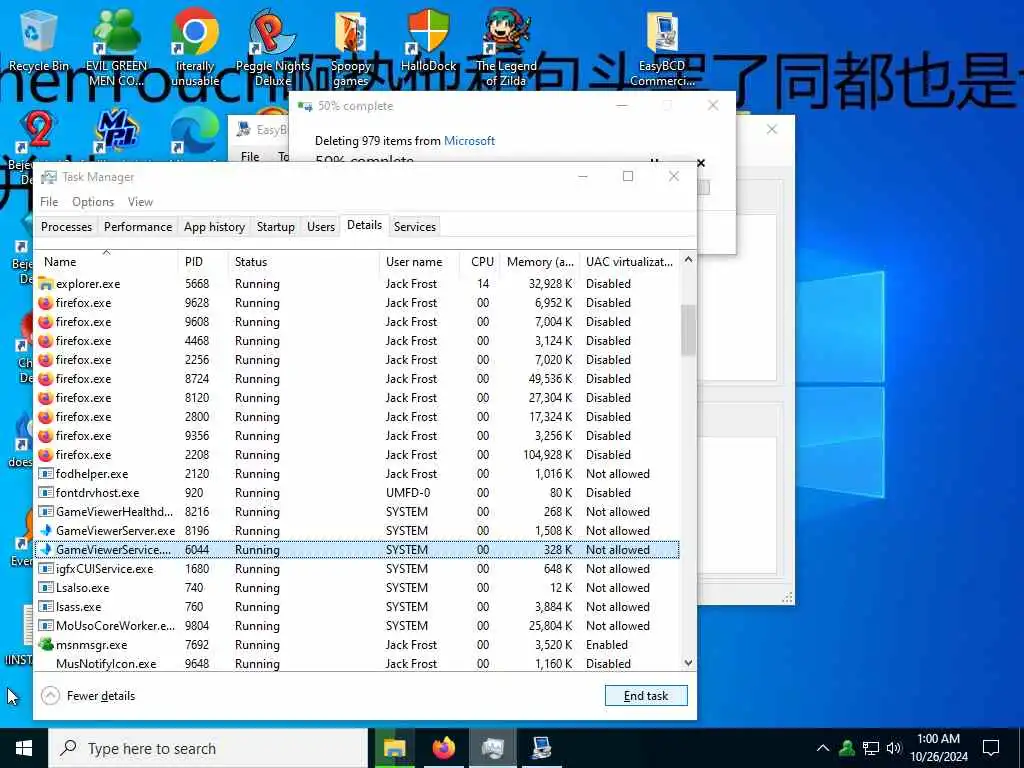Viewport: 1024px width, 768px height.
Task: Open the File menu in EasyBCD window
Action: [x=250, y=156]
